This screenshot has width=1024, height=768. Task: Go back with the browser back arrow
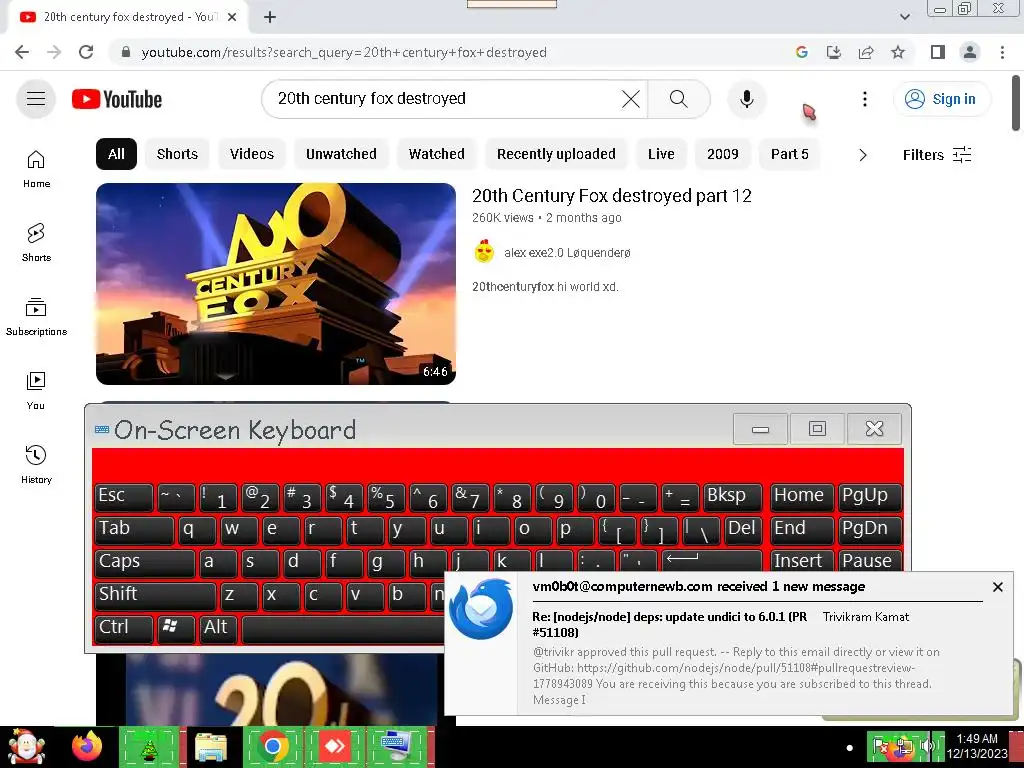[22, 52]
